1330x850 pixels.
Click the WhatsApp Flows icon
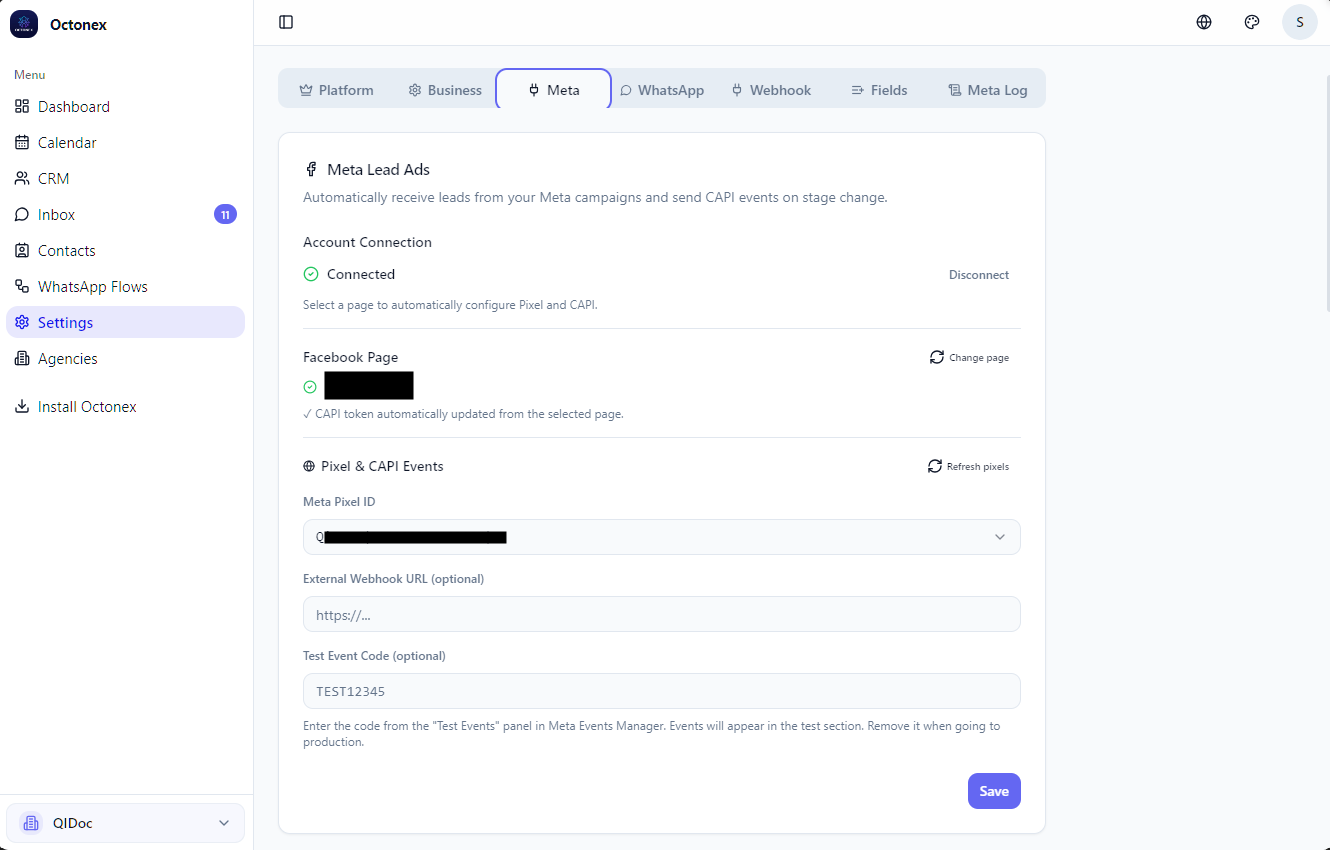point(22,286)
